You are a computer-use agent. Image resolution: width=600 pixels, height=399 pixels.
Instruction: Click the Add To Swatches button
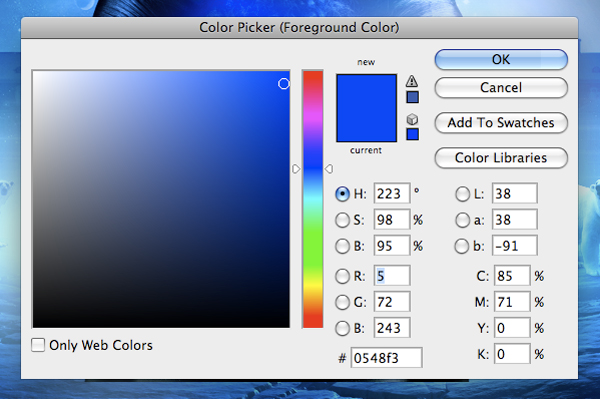tap(501, 123)
